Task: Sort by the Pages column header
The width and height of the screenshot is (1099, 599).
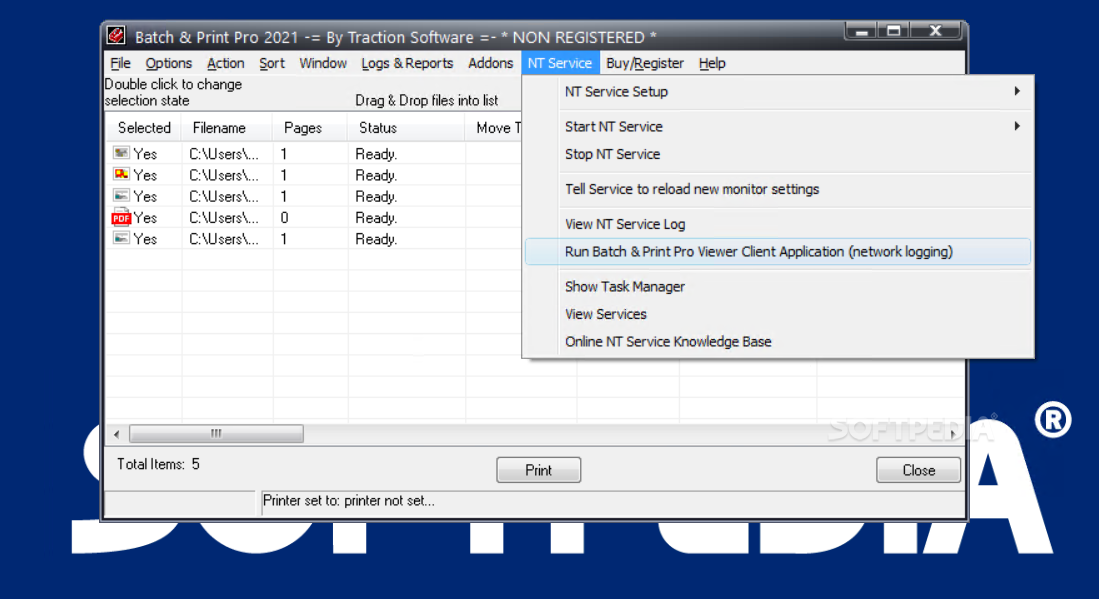Action: tap(310, 128)
